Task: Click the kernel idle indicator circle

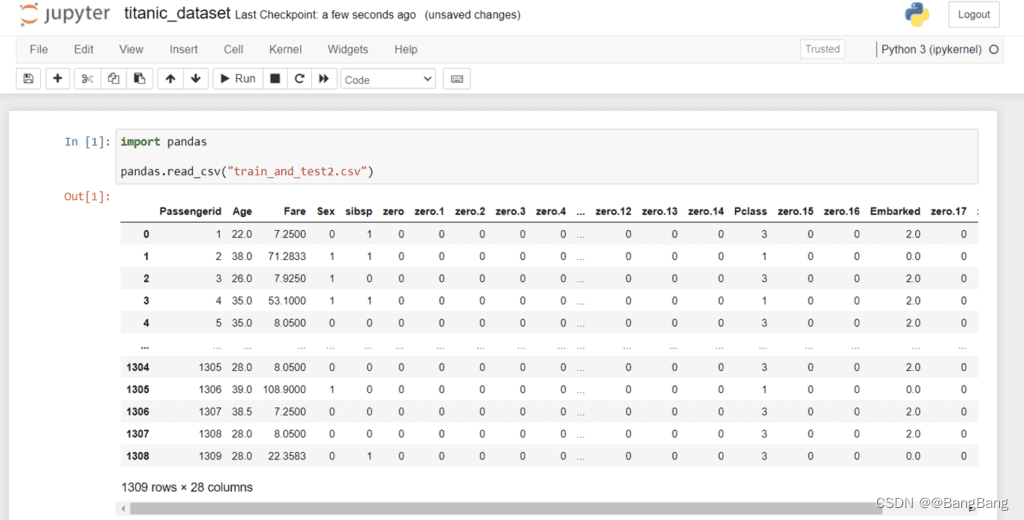Action: [x=994, y=50]
